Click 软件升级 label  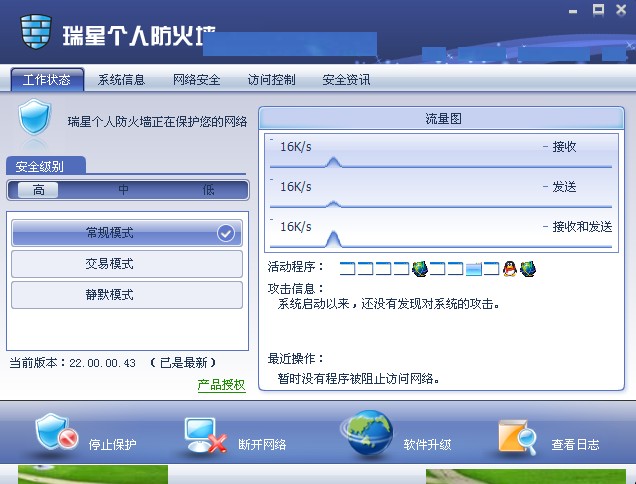pyautogui.click(x=427, y=444)
